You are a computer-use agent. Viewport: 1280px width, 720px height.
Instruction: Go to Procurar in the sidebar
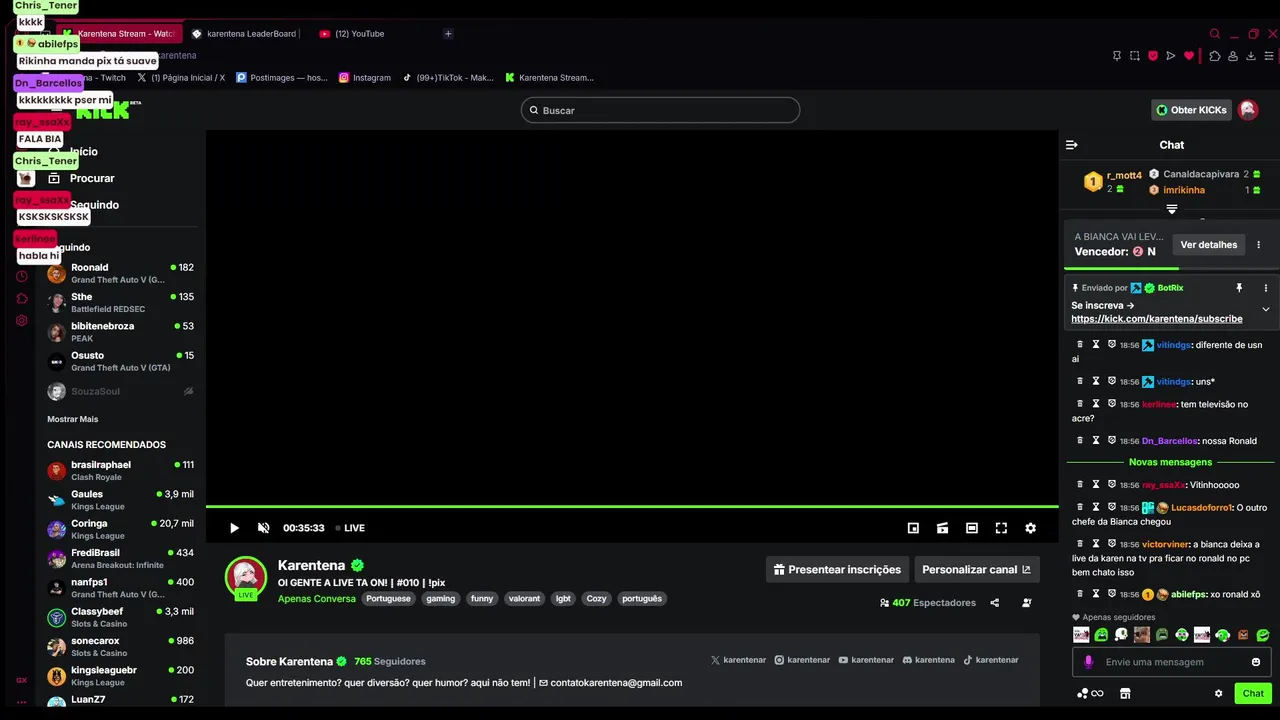(x=82, y=178)
